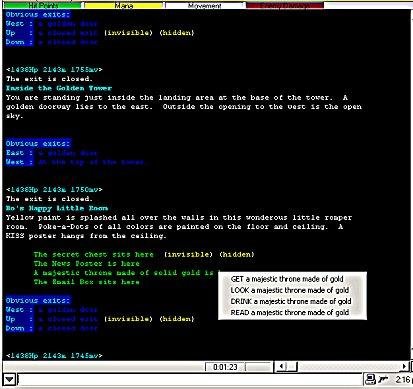This screenshot has height=389, width=413.
Task: Click the line The Email Box sits here
Action: pos(86,282)
